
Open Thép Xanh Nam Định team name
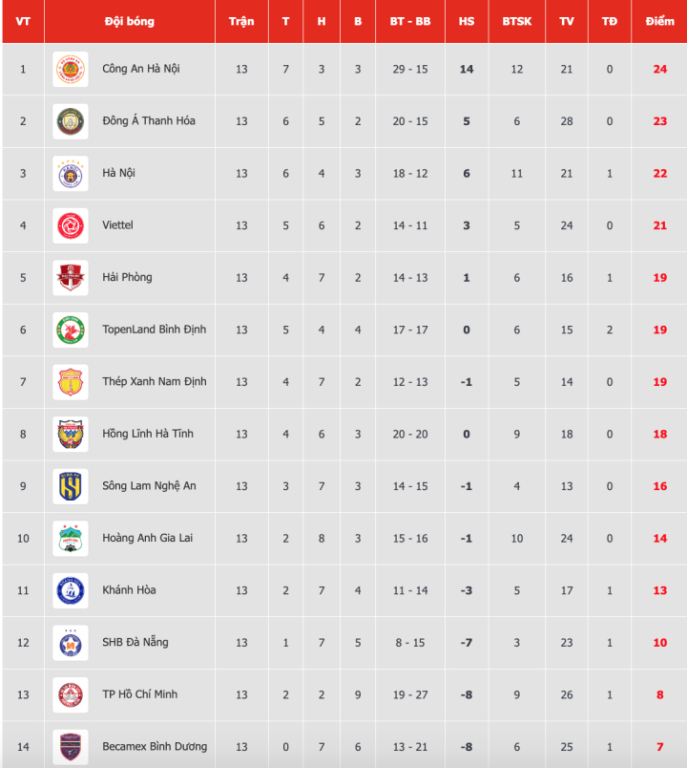(154, 381)
